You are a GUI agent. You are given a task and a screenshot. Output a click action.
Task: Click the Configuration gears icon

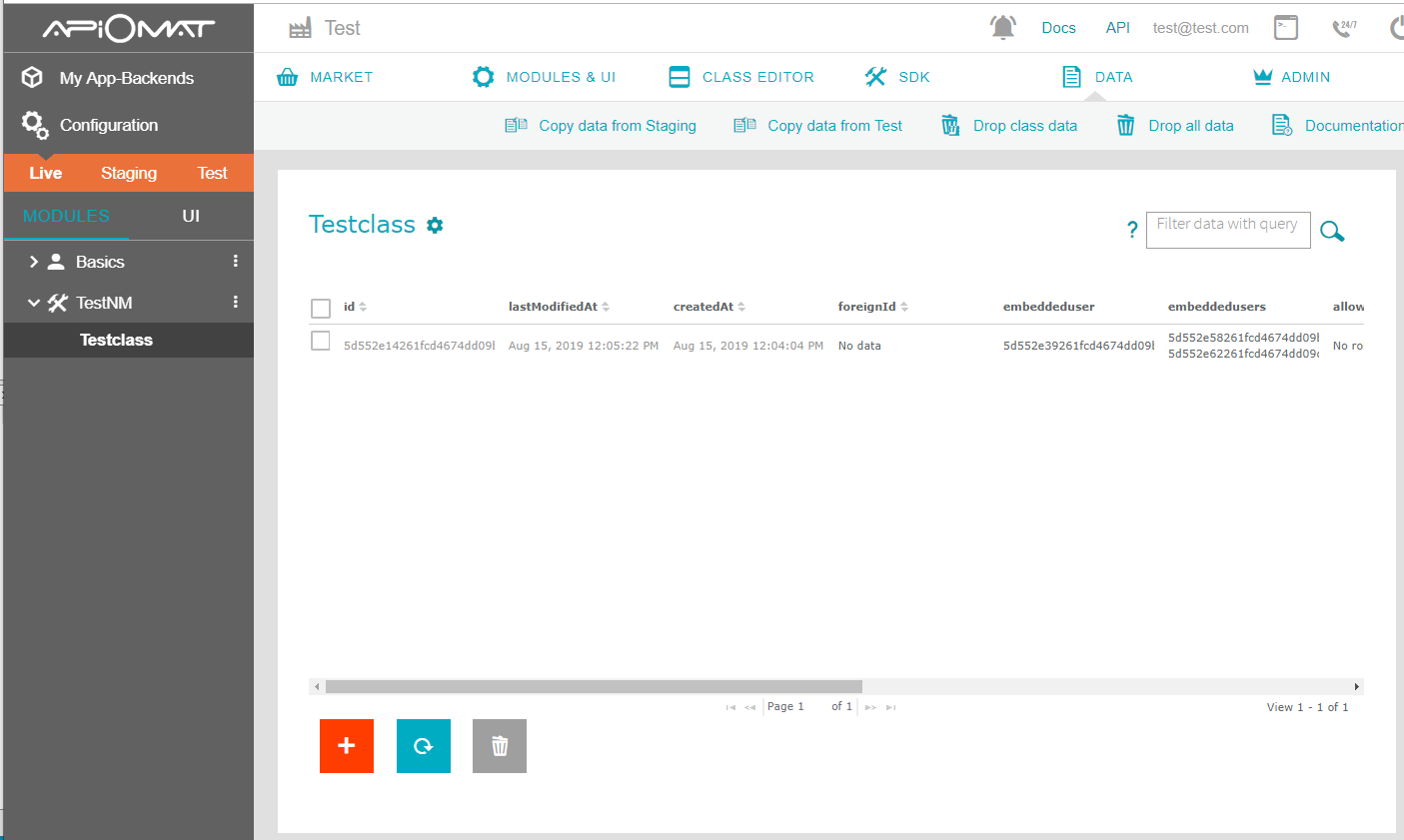35,125
